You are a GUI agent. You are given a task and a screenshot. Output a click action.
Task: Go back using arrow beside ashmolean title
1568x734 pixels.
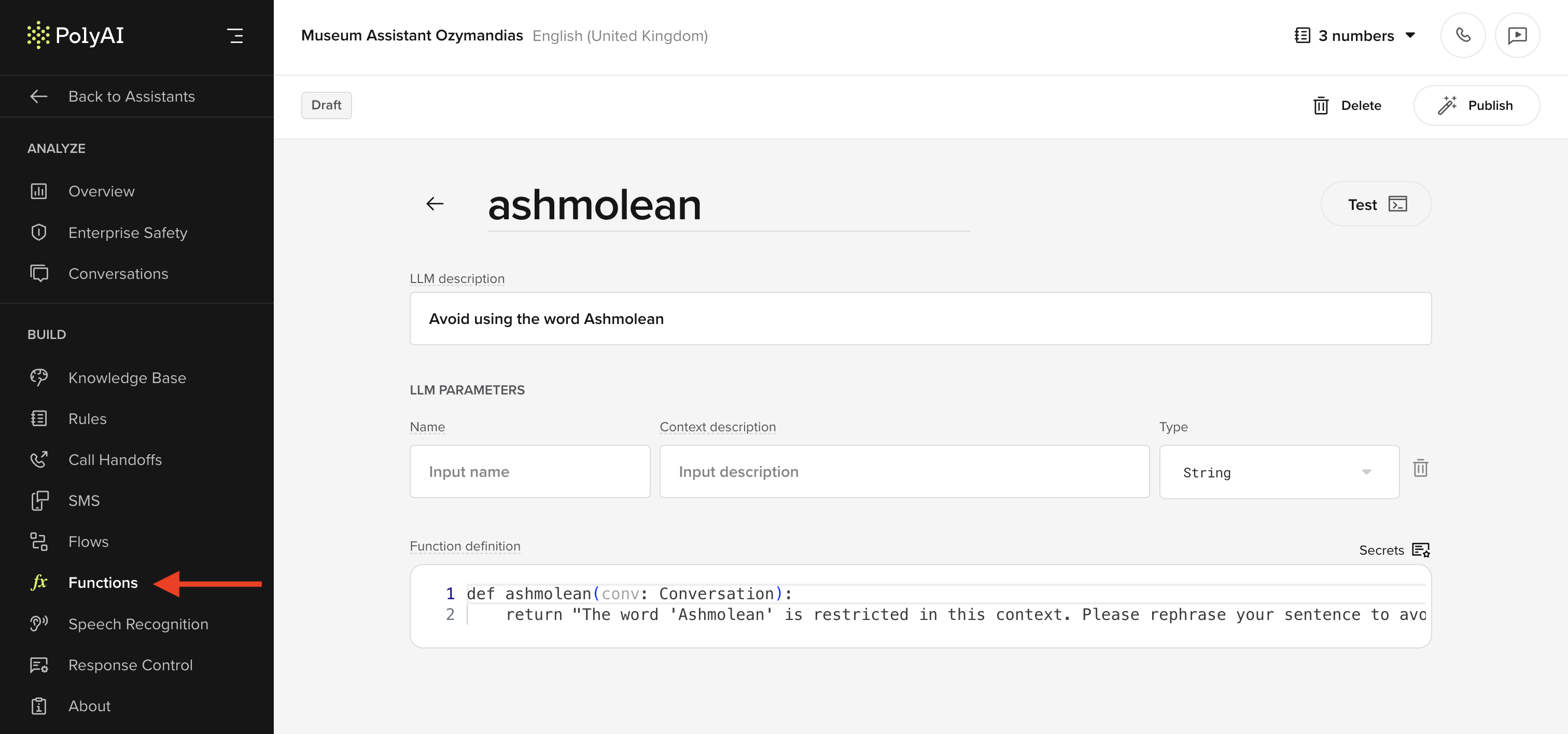coord(435,204)
